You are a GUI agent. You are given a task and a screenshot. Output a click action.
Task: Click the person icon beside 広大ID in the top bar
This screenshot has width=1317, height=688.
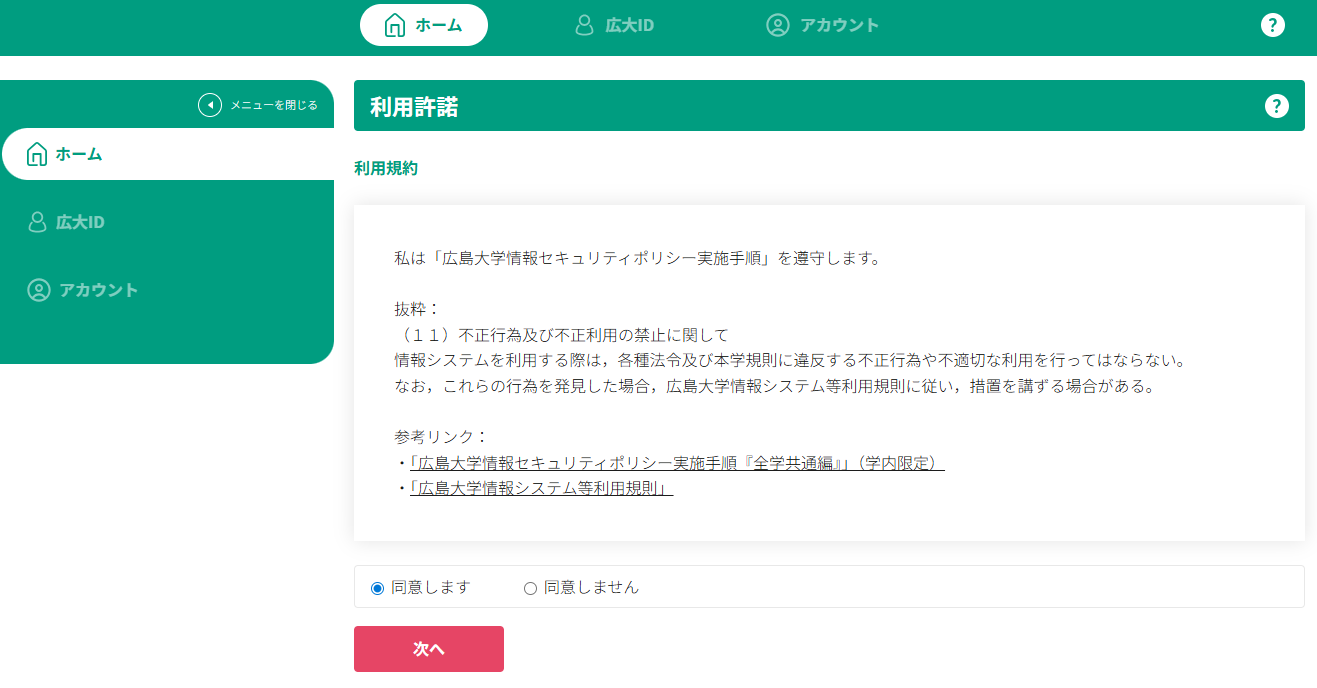585,25
